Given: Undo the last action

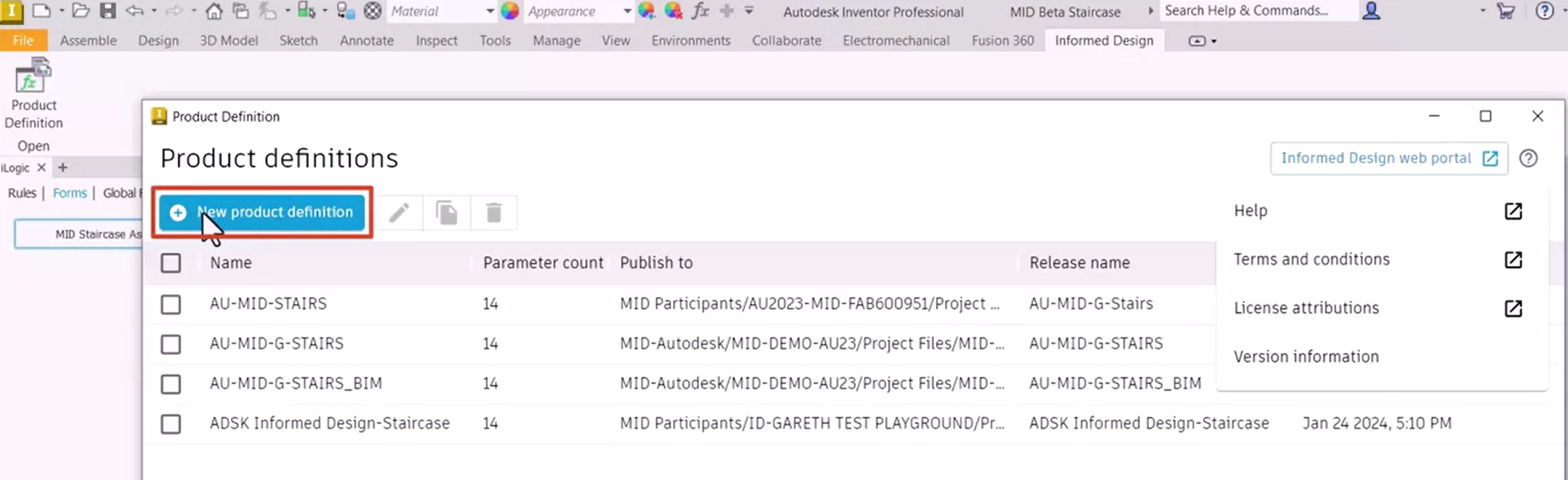Looking at the screenshot, I should (x=135, y=11).
